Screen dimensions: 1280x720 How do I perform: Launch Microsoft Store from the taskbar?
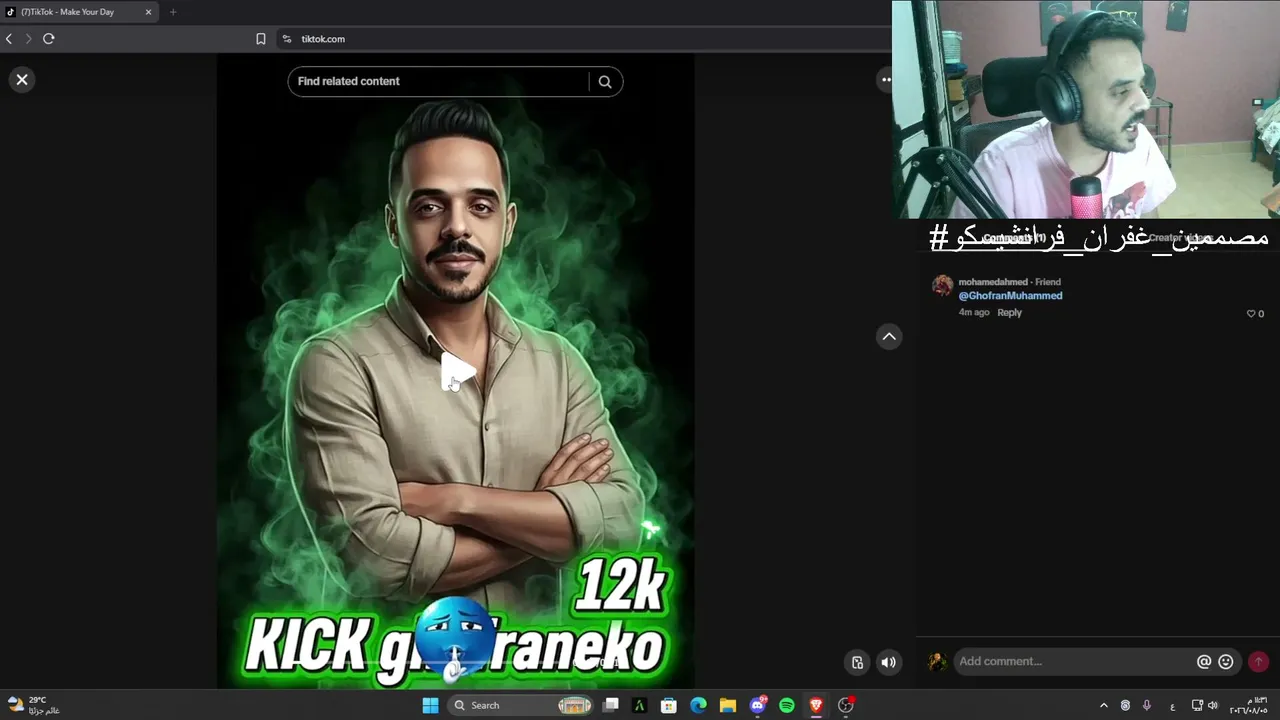click(x=669, y=705)
